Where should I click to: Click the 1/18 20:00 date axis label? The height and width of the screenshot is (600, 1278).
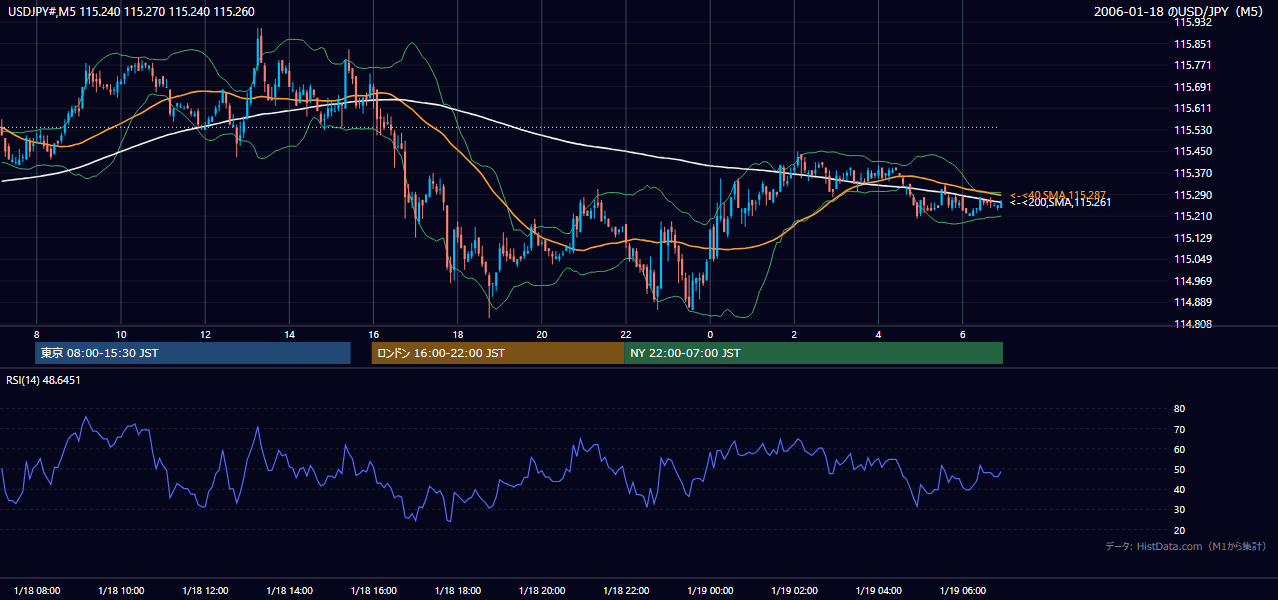coord(542,591)
